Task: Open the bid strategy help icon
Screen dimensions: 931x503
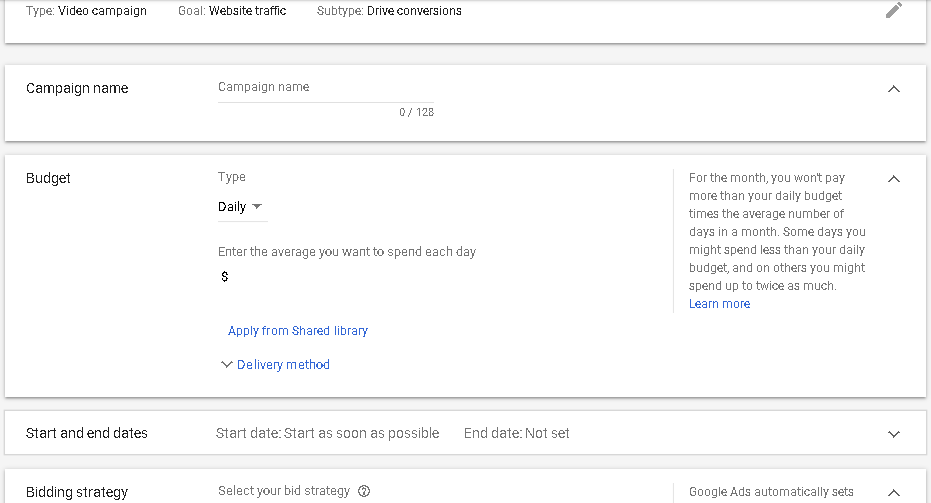Action: click(364, 491)
